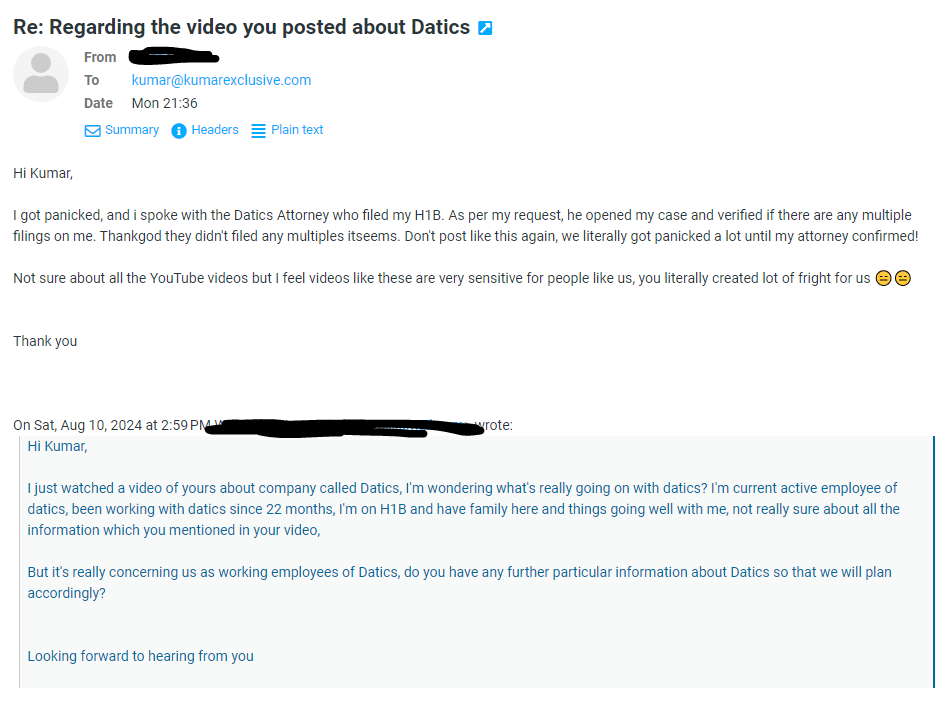This screenshot has width=940, height=701.
Task: Click the kumar@kumarexclusive.com recipient address
Action: coord(221,80)
